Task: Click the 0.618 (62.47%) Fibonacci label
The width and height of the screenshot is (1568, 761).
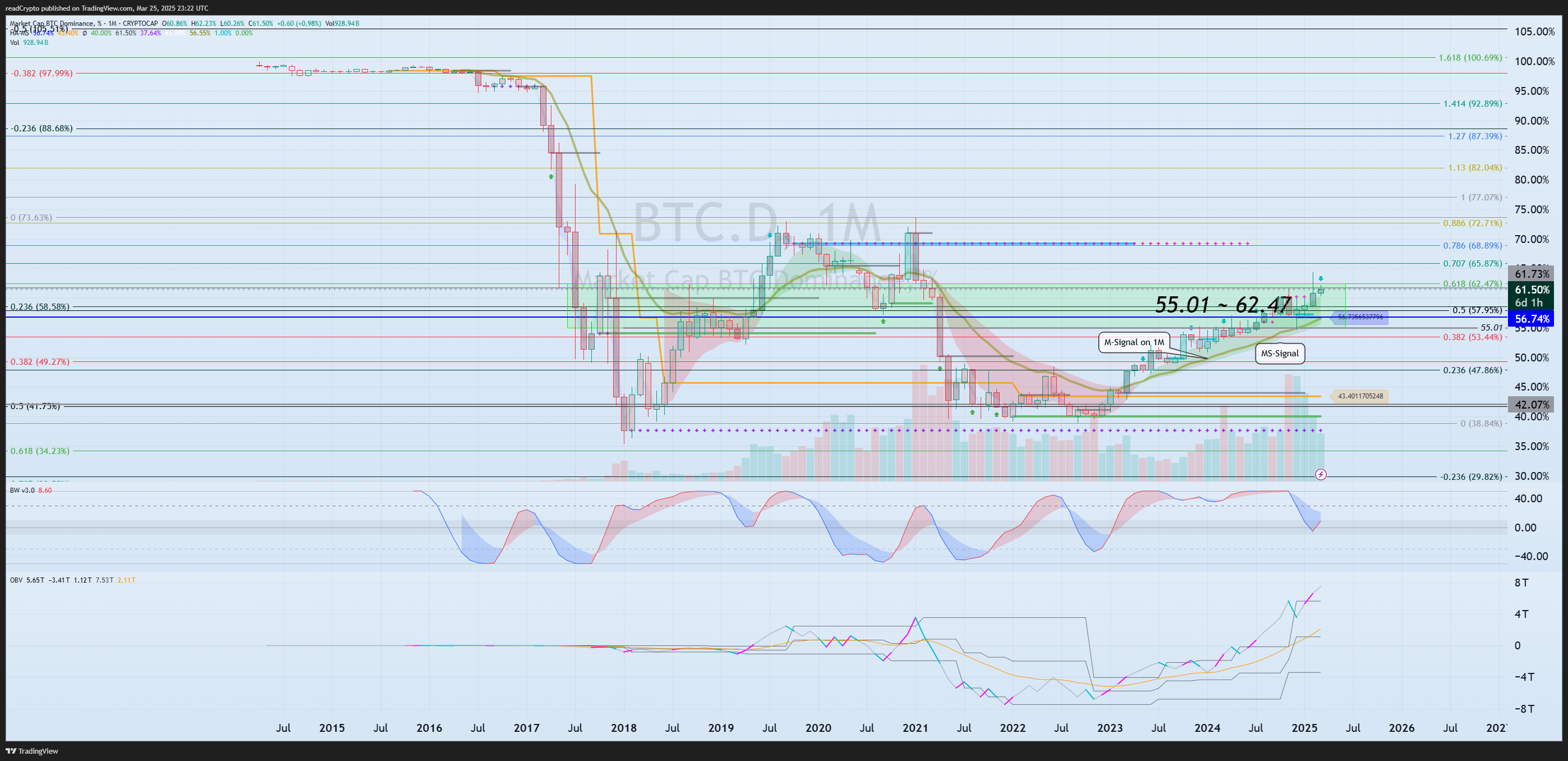Action: (x=1473, y=284)
